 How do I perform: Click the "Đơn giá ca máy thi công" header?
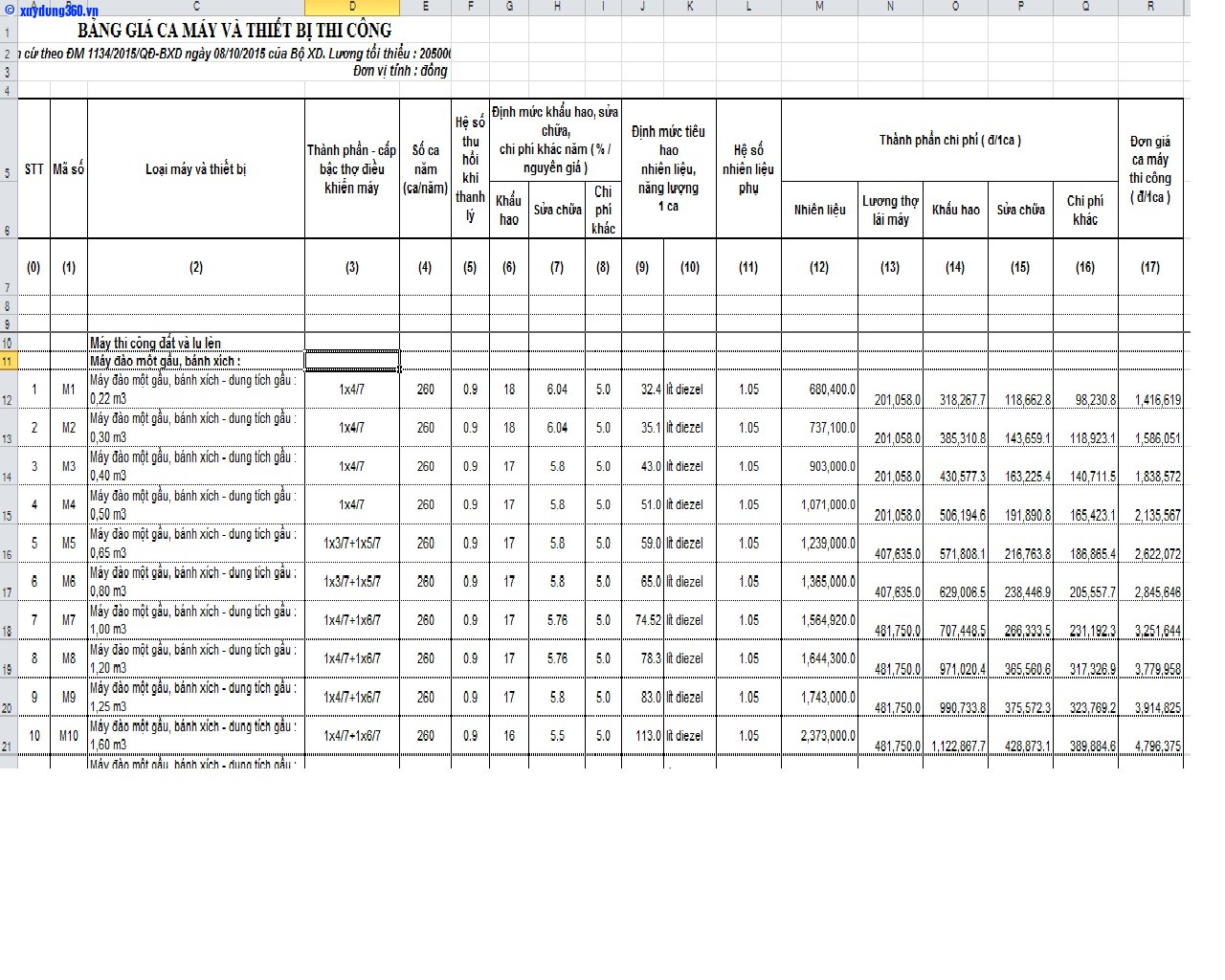(x=1150, y=169)
